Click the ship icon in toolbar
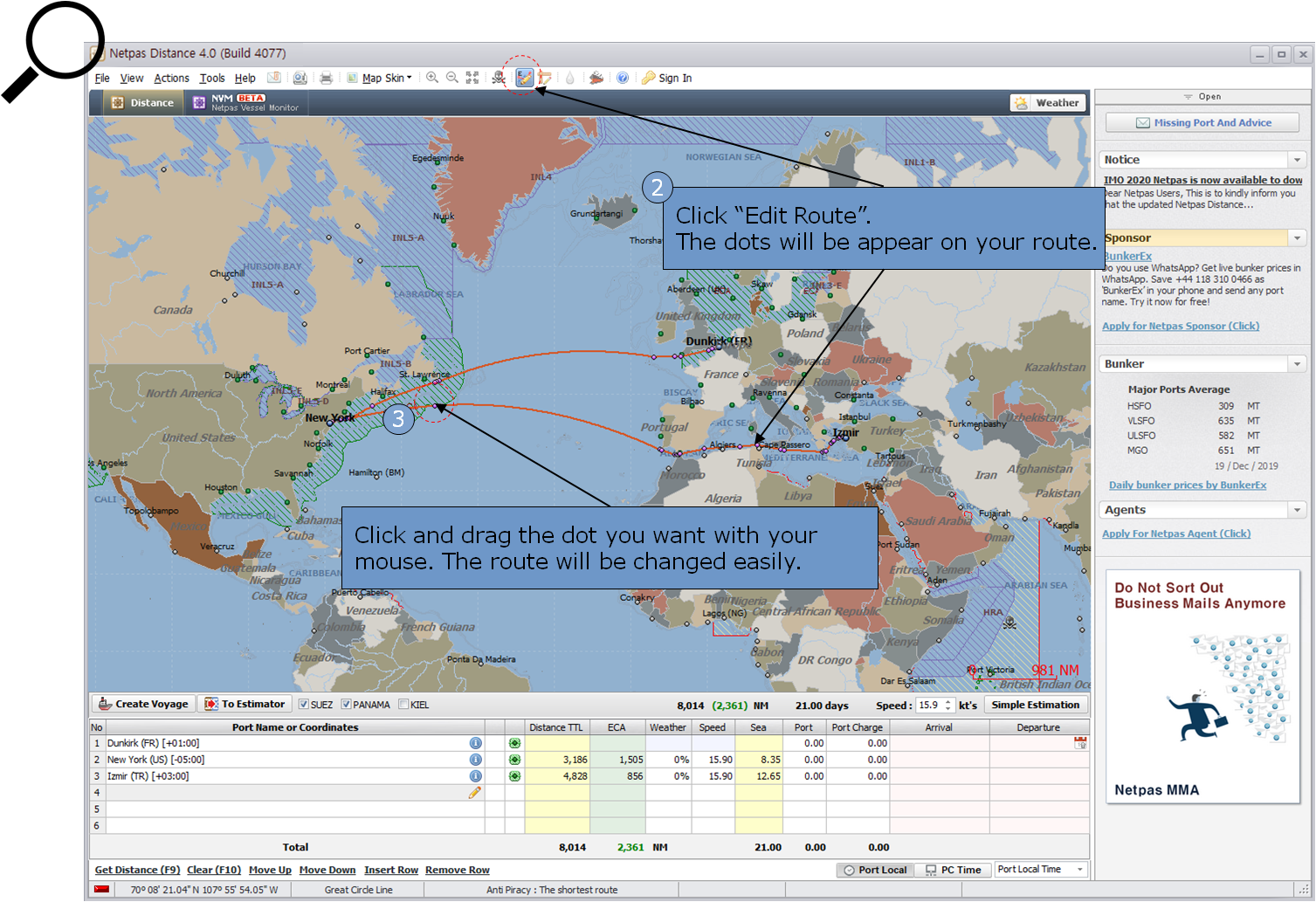The height and width of the screenshot is (902, 1316). click(x=596, y=78)
